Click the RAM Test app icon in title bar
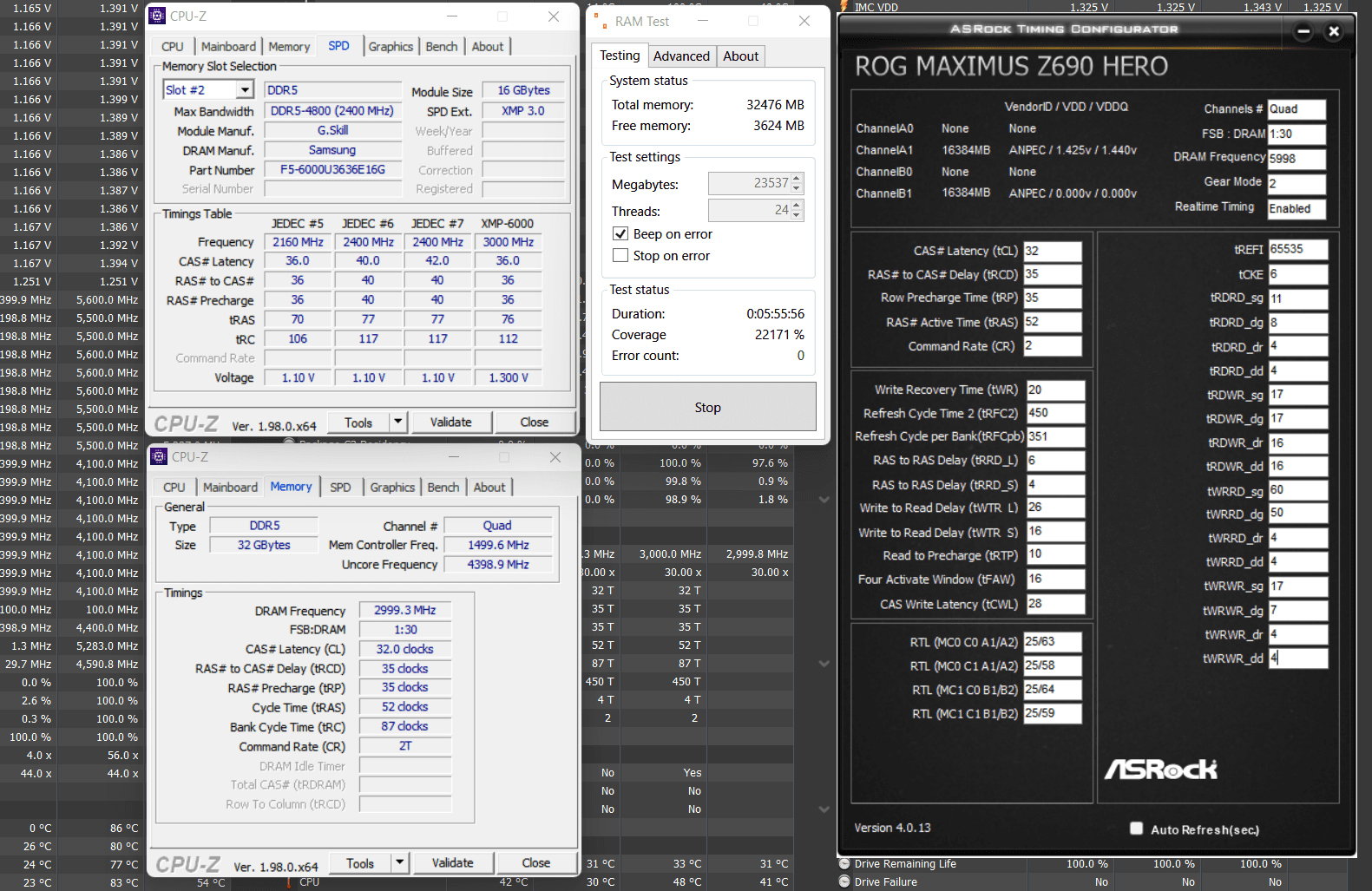The height and width of the screenshot is (891, 1372). (600, 21)
